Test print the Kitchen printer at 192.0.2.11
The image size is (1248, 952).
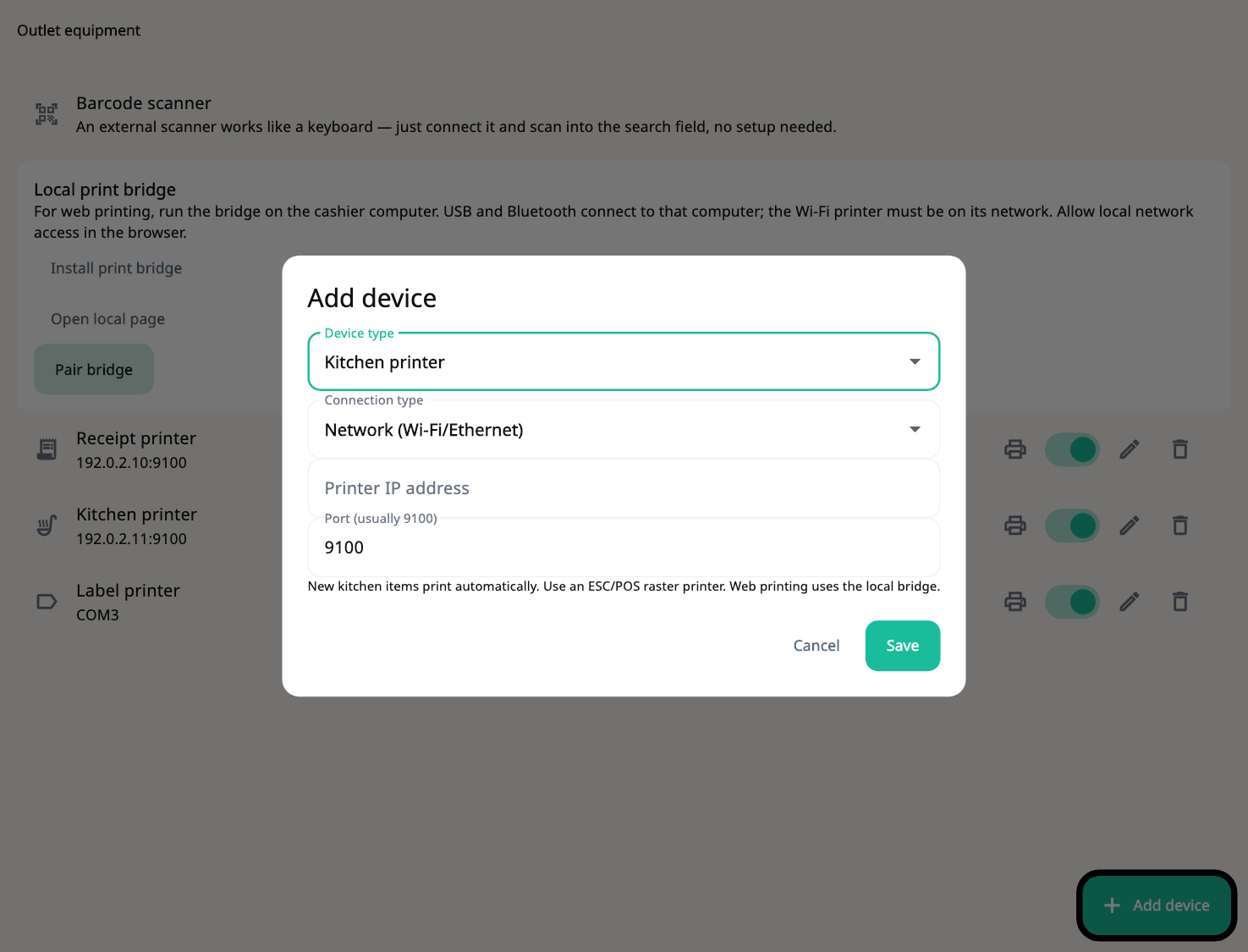tap(1015, 526)
